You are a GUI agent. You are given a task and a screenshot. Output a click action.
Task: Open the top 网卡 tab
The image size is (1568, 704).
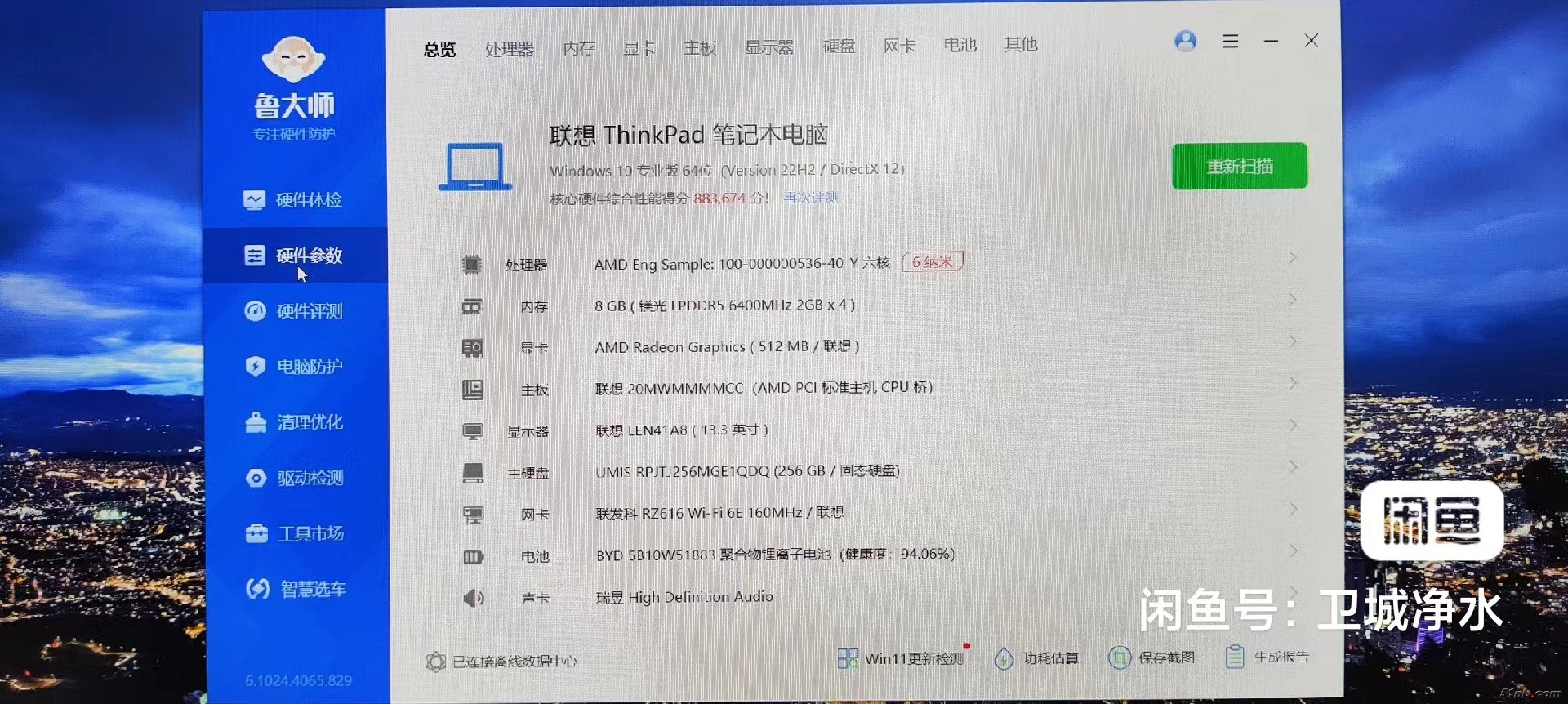(x=899, y=45)
